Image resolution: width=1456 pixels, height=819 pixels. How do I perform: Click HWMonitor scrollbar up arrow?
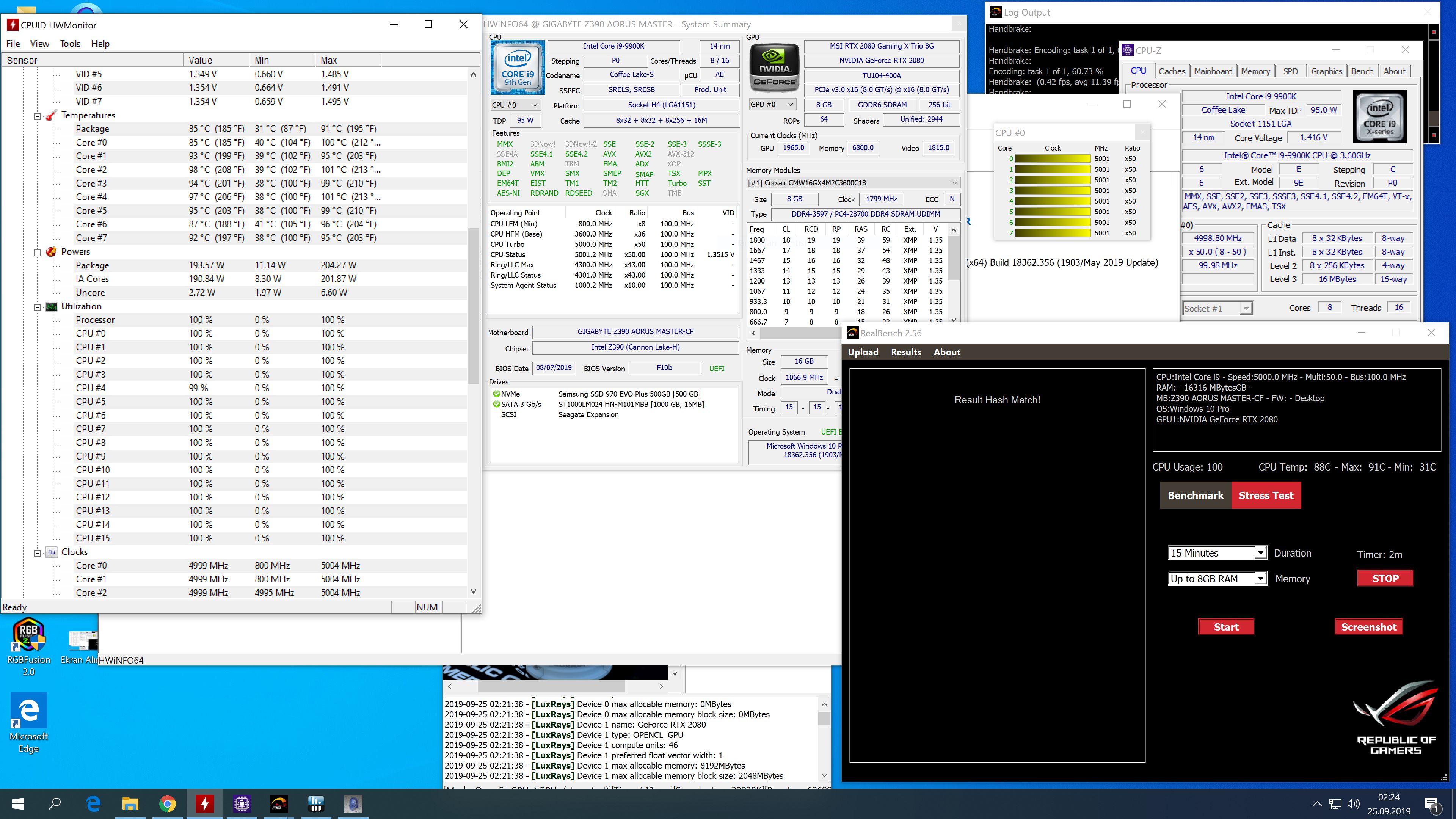coord(474,74)
